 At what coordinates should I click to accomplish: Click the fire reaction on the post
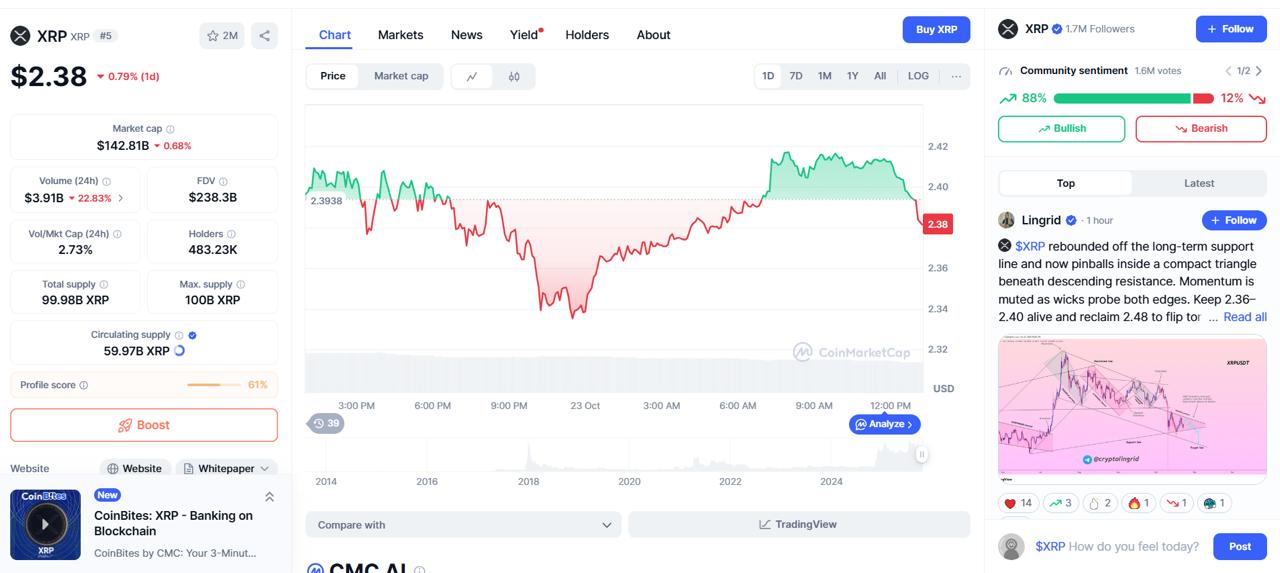(1137, 503)
